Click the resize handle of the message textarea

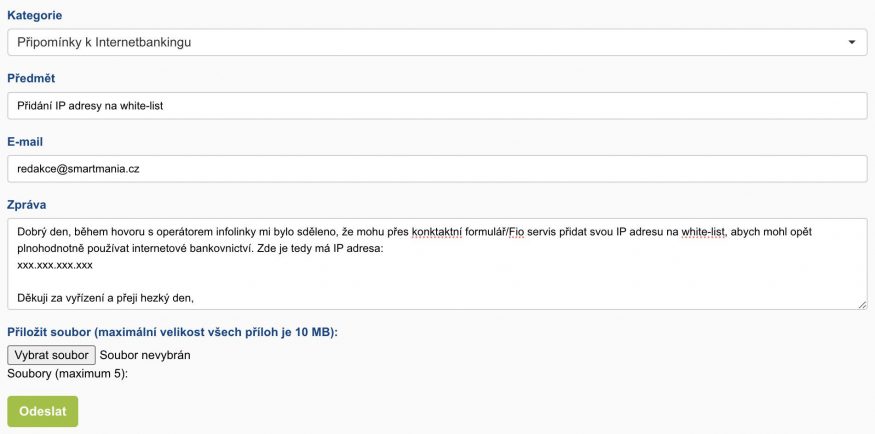point(862,304)
